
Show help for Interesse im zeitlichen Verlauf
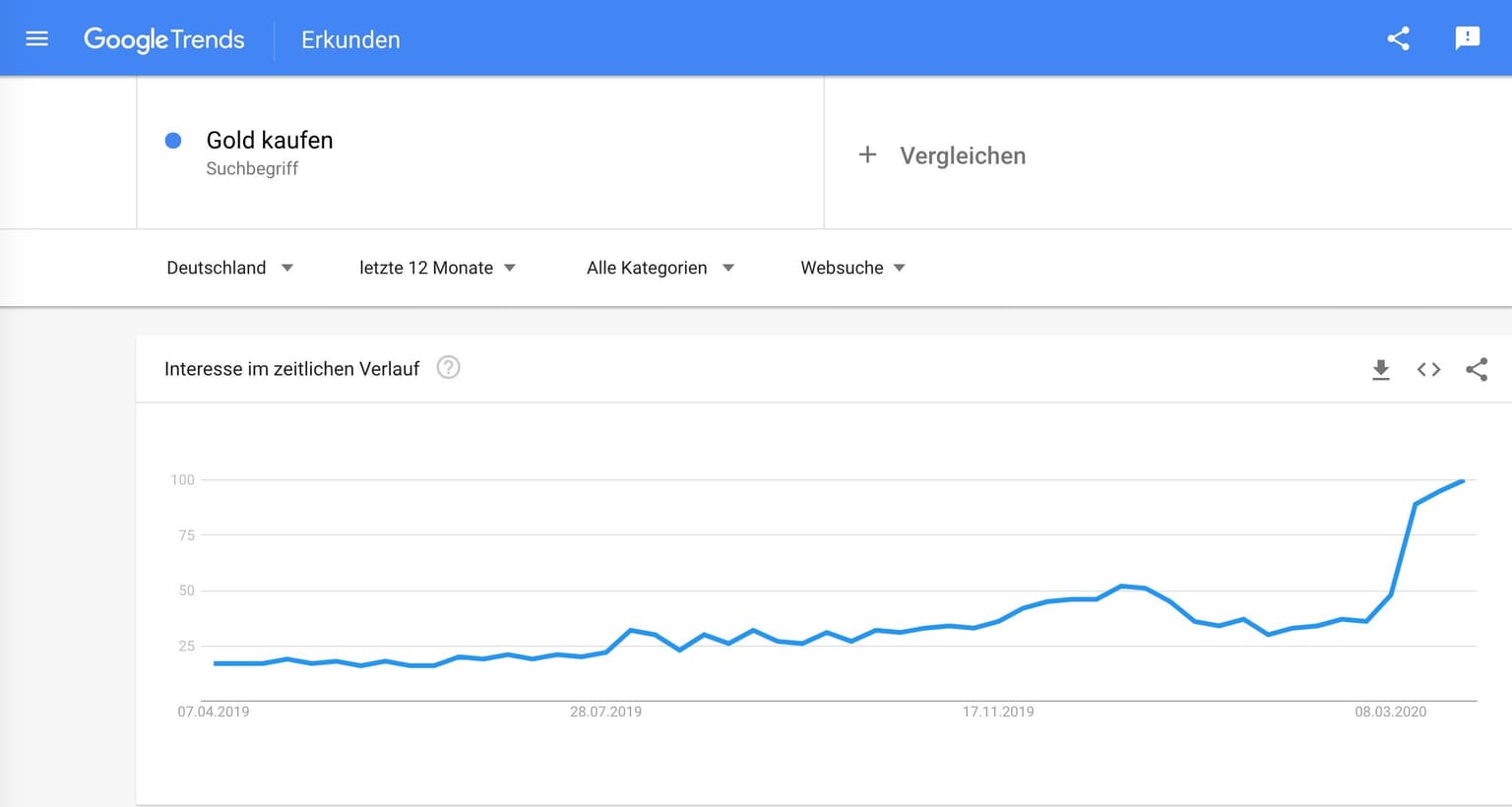(448, 368)
